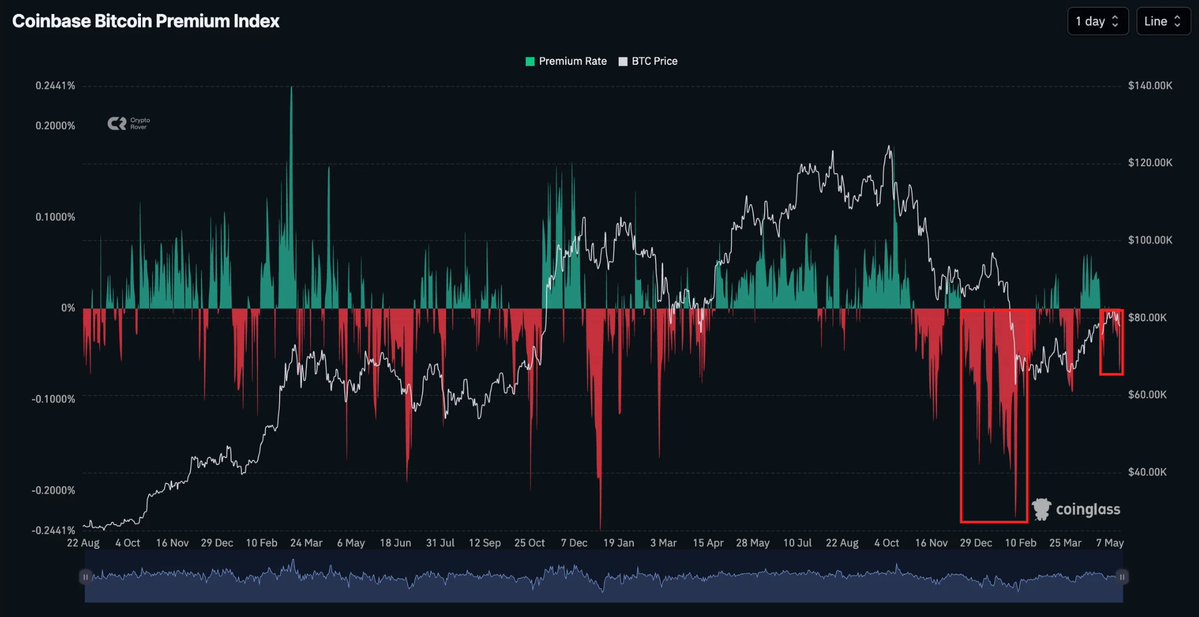
Task: Open the 1 day interval dropdown
Action: click(1097, 21)
